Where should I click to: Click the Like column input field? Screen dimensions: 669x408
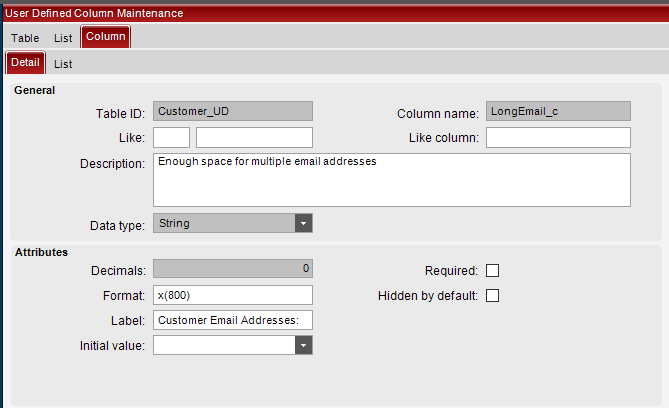[558, 137]
